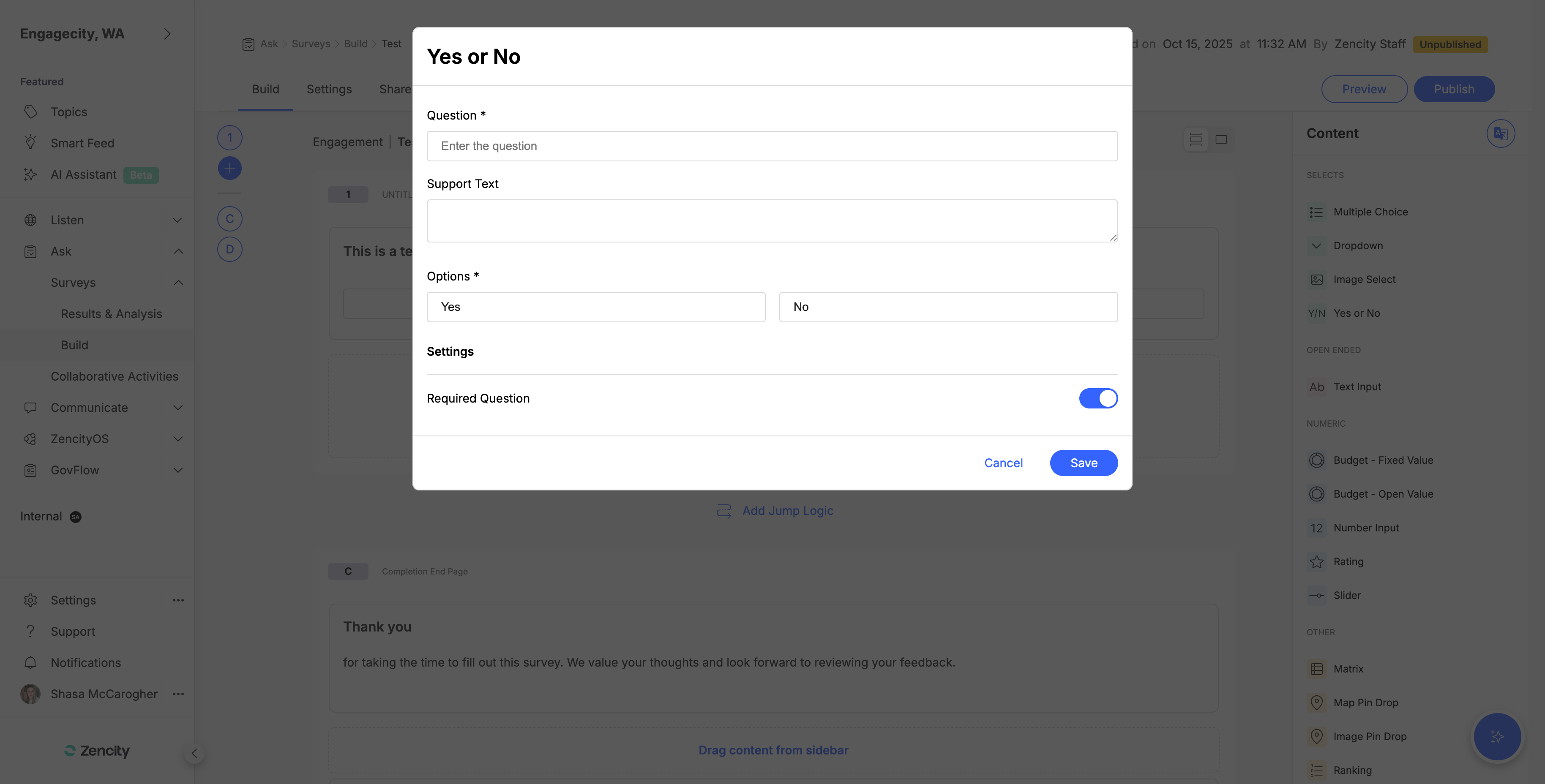
Task: Click the Smart Feed lightbulb icon
Action: tap(30, 143)
